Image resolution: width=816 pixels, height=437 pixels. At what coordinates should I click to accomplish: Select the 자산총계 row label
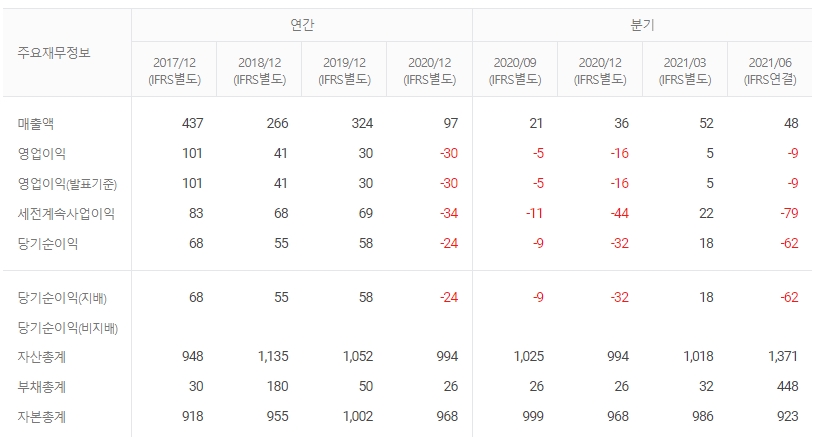42,357
